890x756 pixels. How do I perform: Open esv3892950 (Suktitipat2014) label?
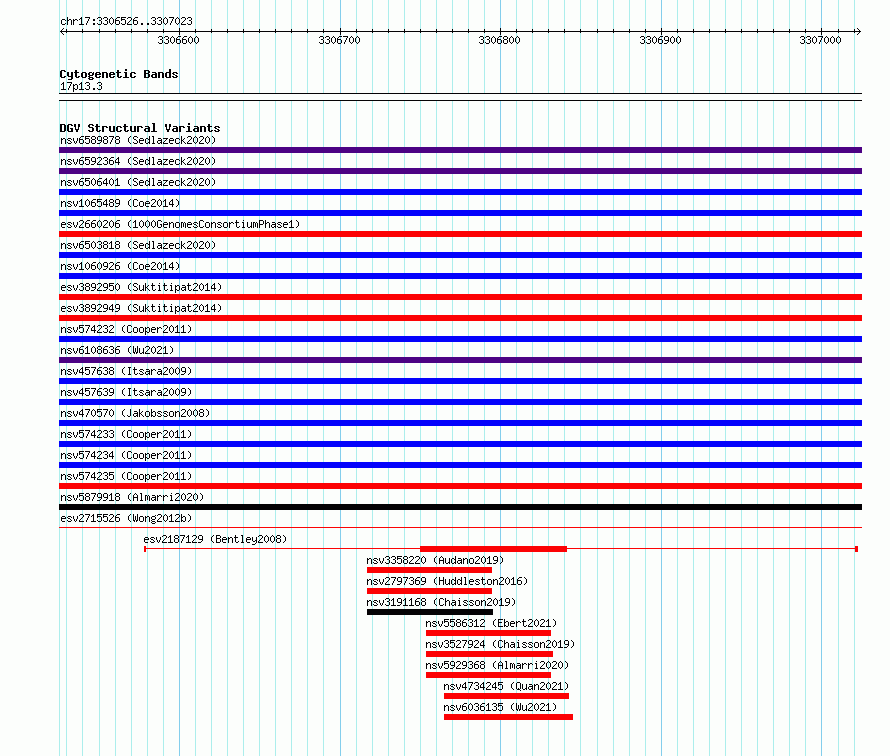point(141,287)
